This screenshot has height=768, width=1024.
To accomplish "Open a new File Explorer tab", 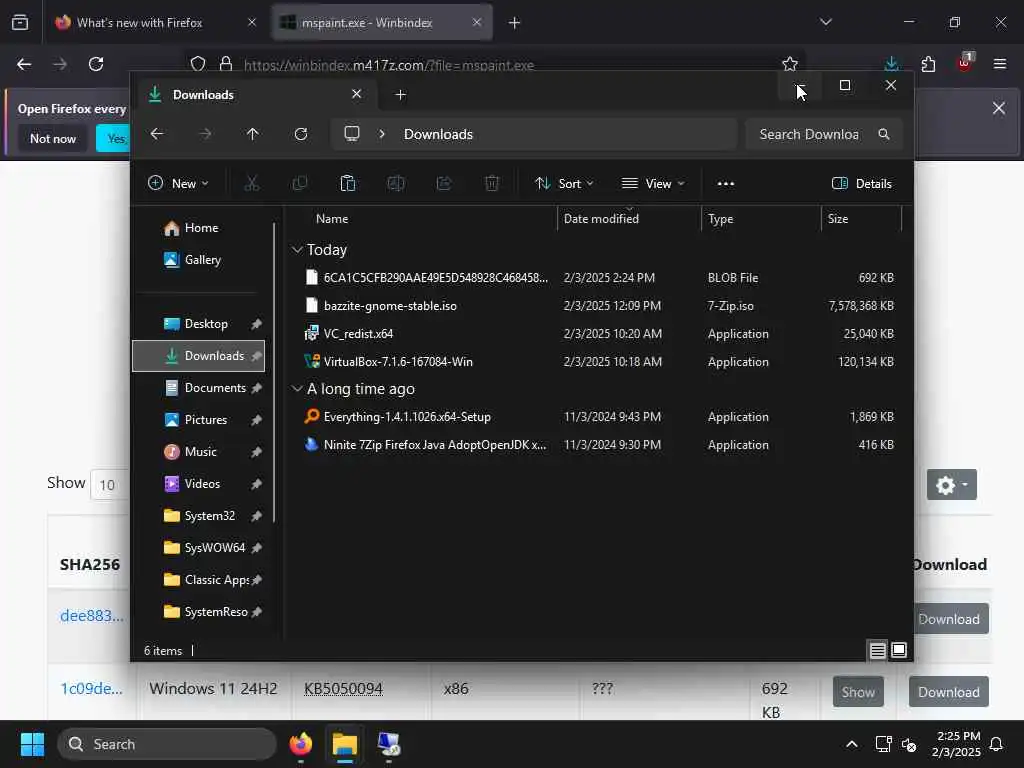I will pos(400,95).
